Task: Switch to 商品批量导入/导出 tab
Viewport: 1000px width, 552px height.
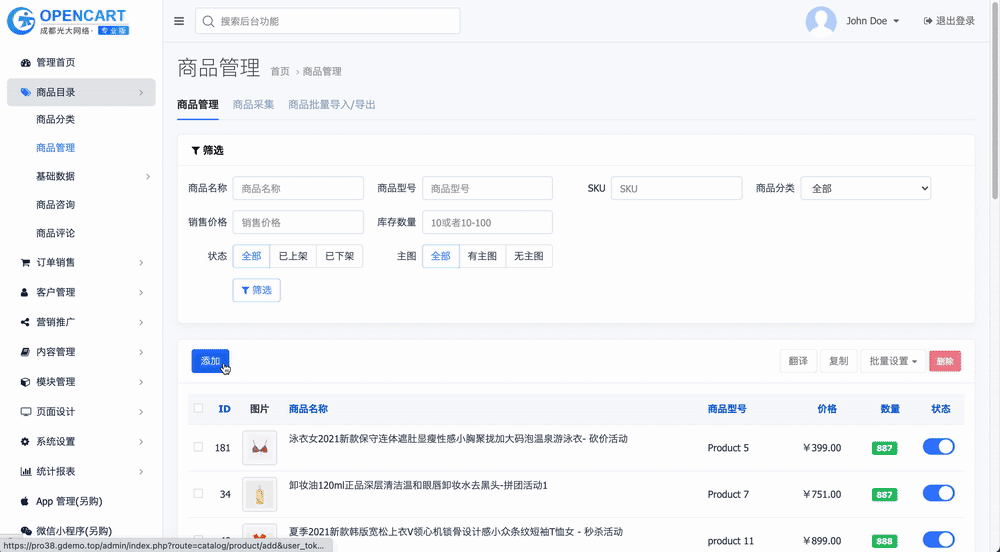Action: [332, 104]
